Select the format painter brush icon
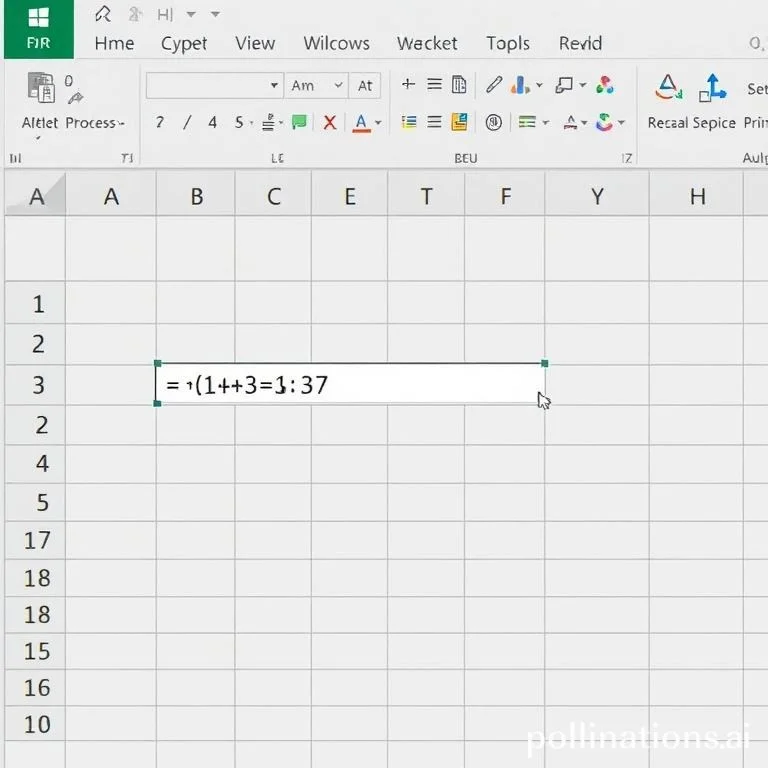 [75, 98]
